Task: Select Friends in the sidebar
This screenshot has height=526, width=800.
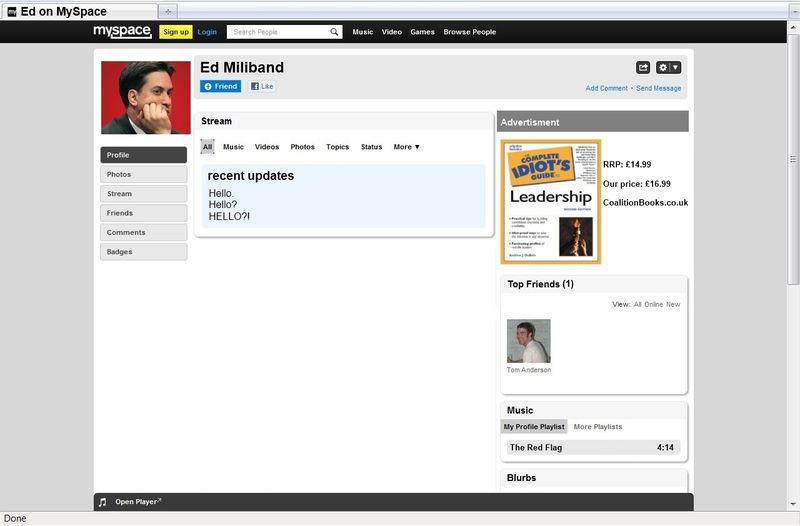Action: coord(143,213)
